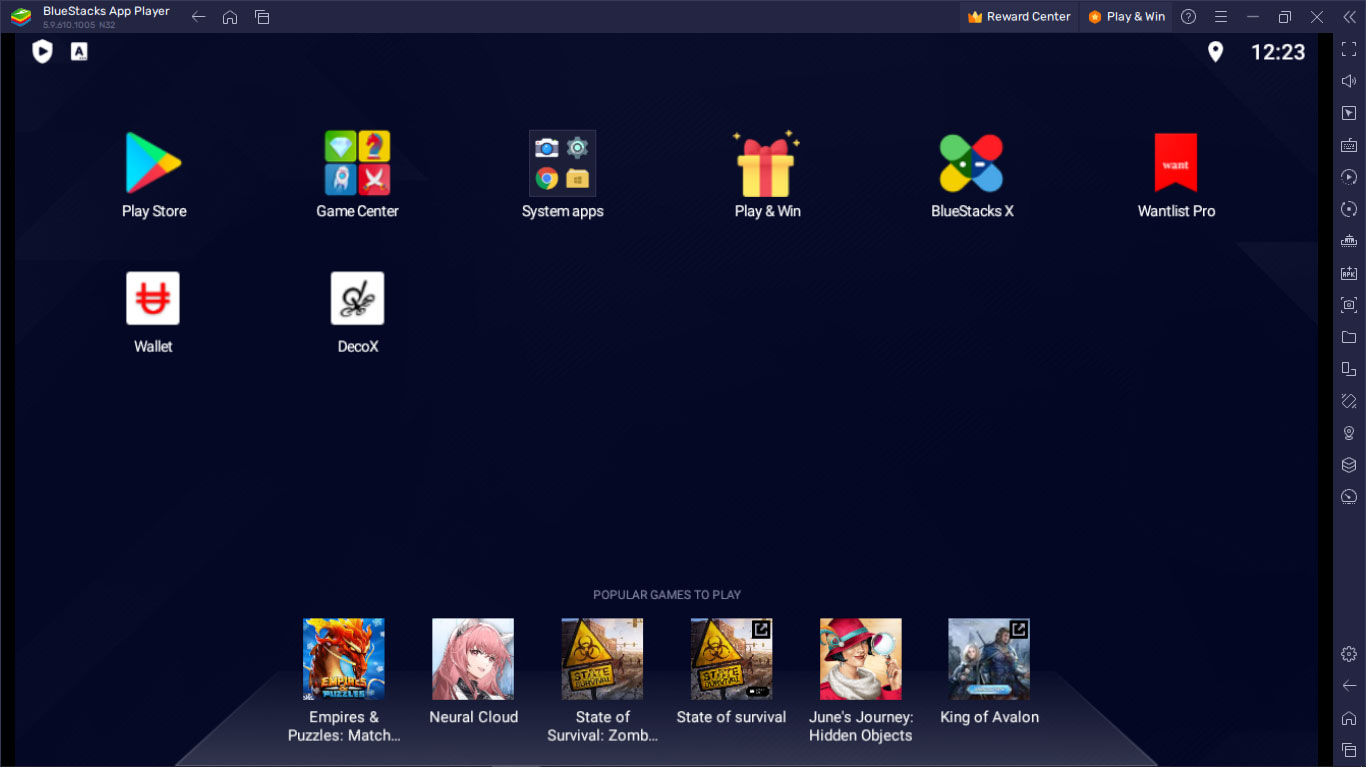This screenshot has height=767, width=1366.
Task: Open the Play Store app
Action: click(x=153, y=163)
